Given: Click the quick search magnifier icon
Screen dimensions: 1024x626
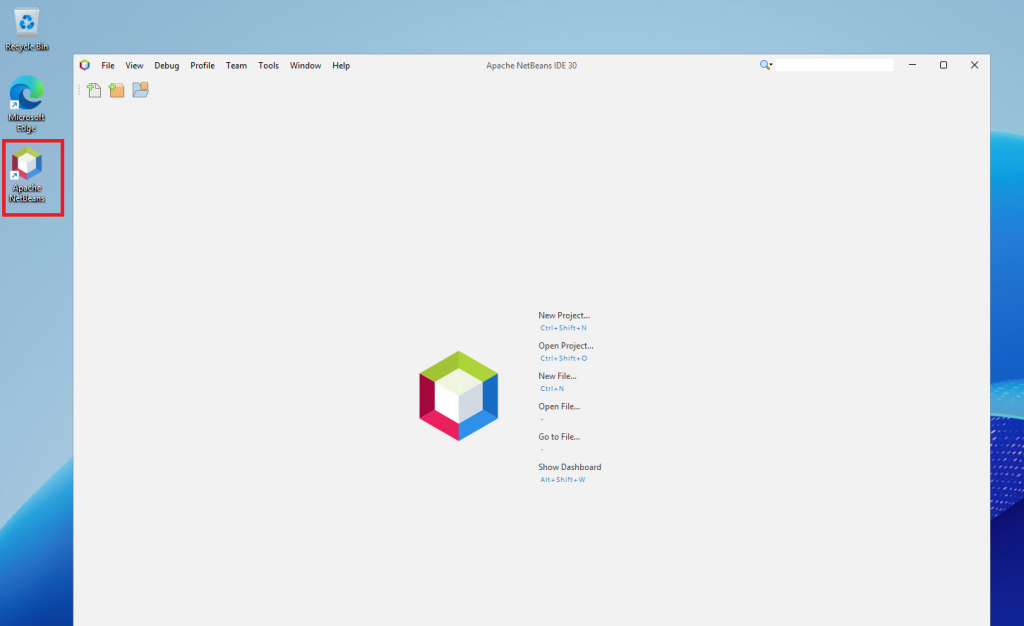Looking at the screenshot, I should 765,65.
